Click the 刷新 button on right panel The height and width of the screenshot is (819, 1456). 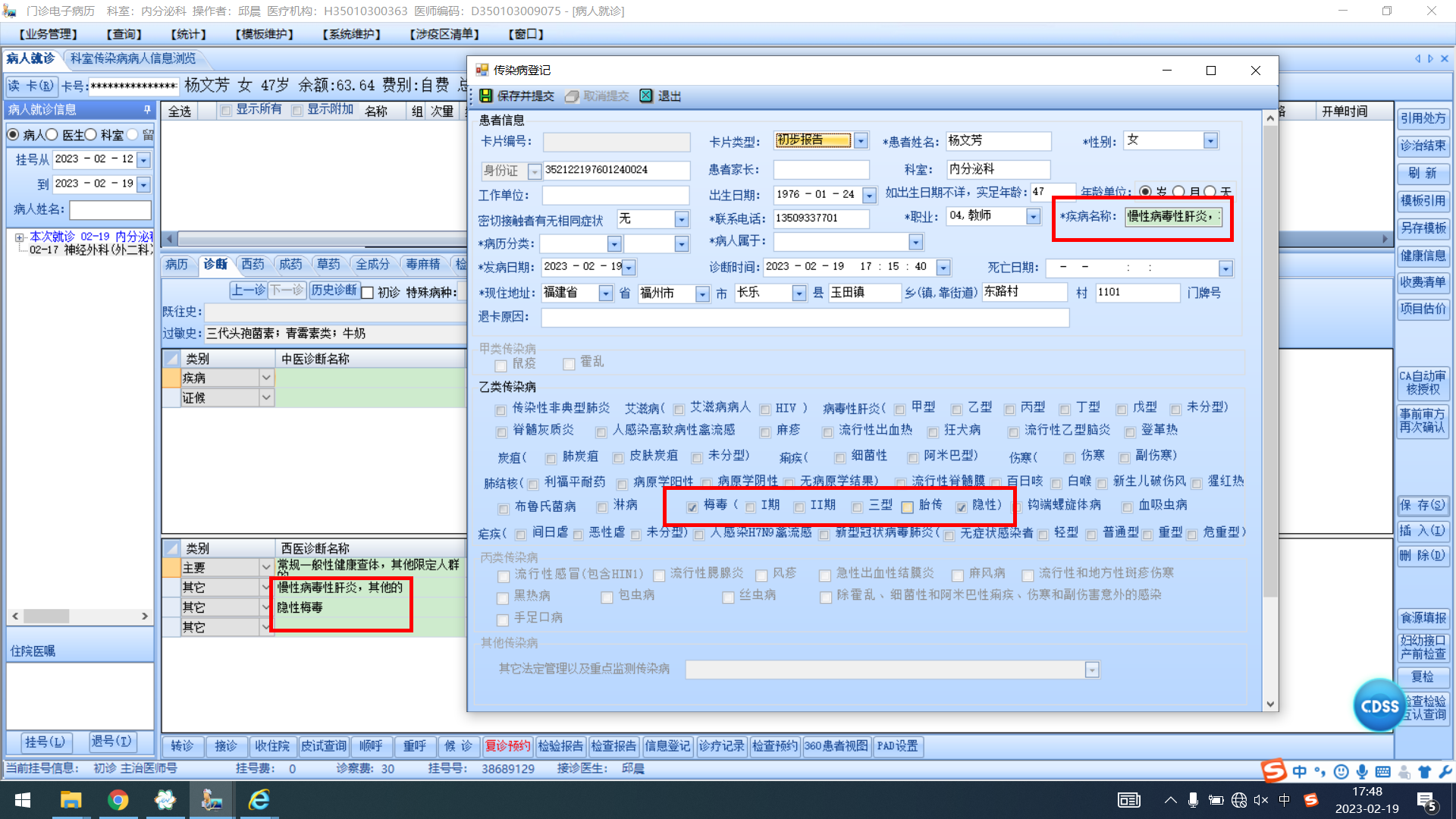[x=1423, y=174]
